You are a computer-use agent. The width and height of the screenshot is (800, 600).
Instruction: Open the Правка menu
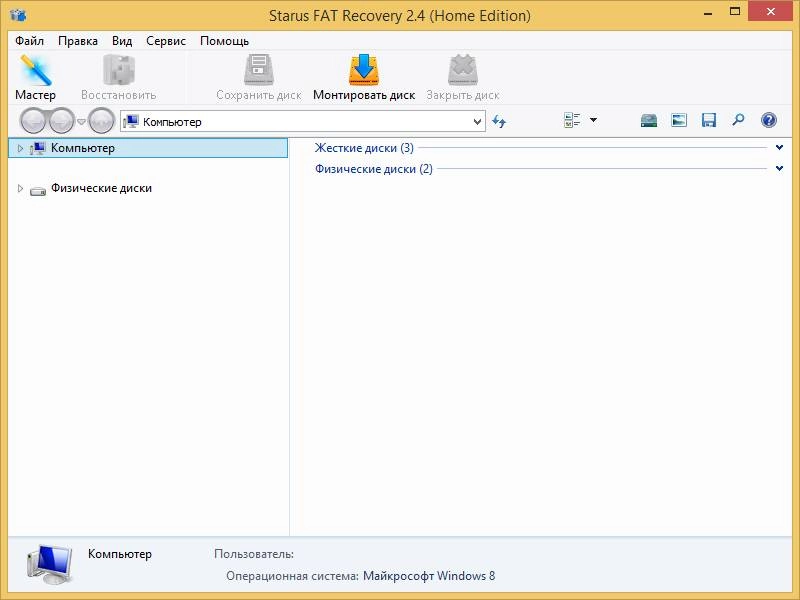click(78, 41)
